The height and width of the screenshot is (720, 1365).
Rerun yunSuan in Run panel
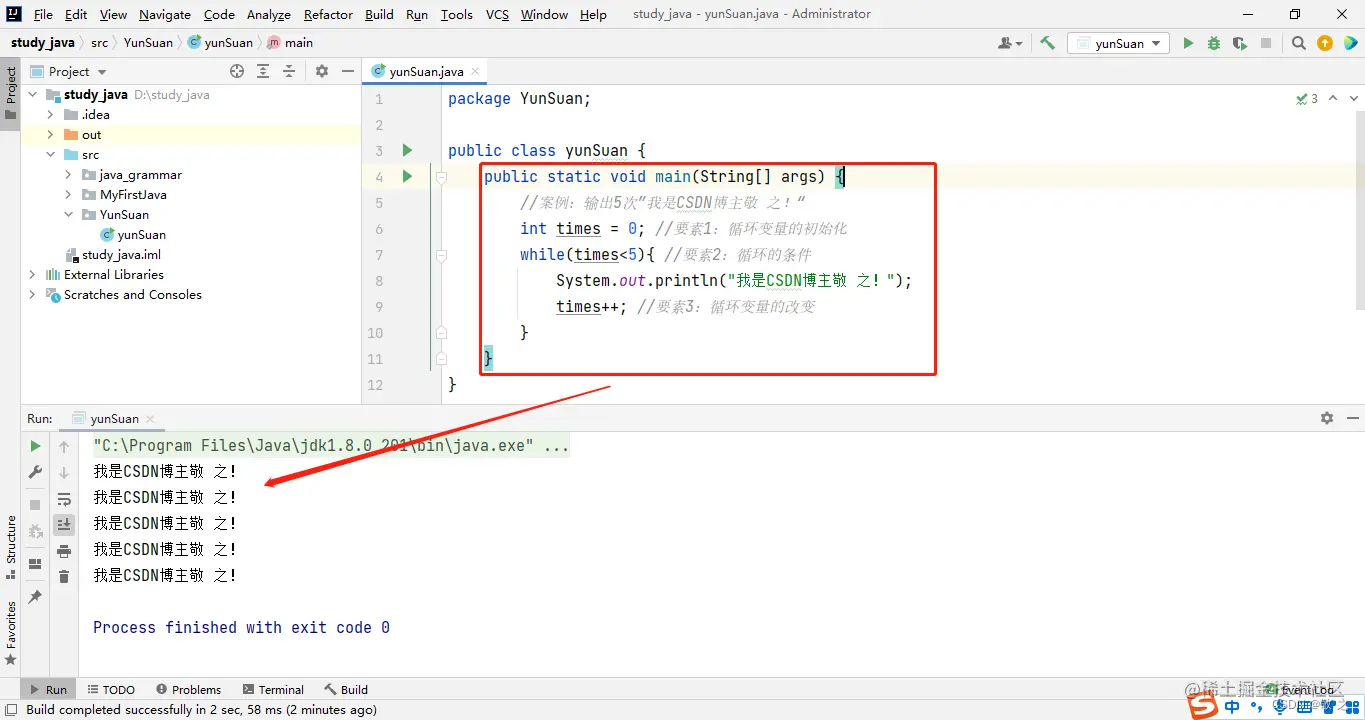tap(35, 446)
